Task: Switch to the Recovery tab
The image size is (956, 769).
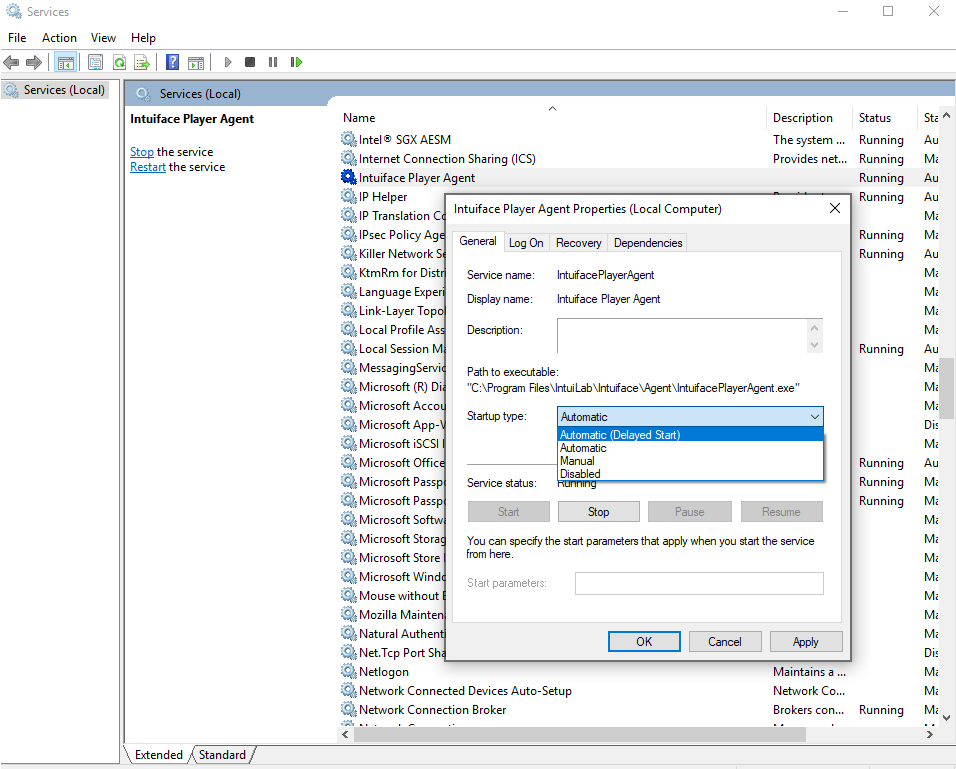Action: click(x=579, y=243)
